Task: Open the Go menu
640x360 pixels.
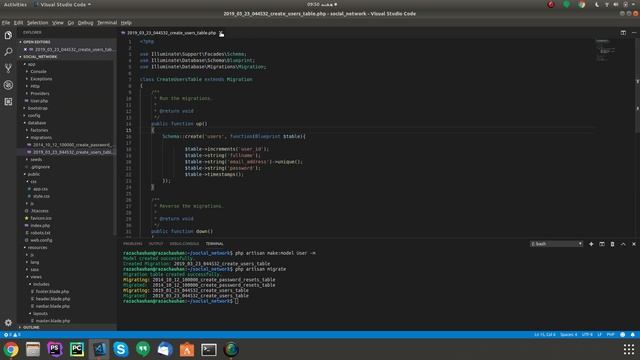Action: coord(71,23)
